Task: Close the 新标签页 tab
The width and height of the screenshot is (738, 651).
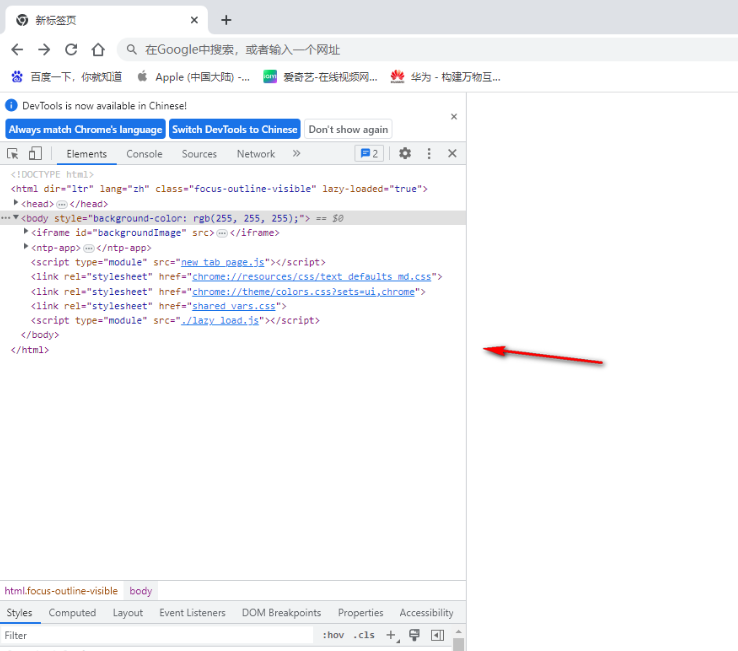Action: pyautogui.click(x=194, y=20)
